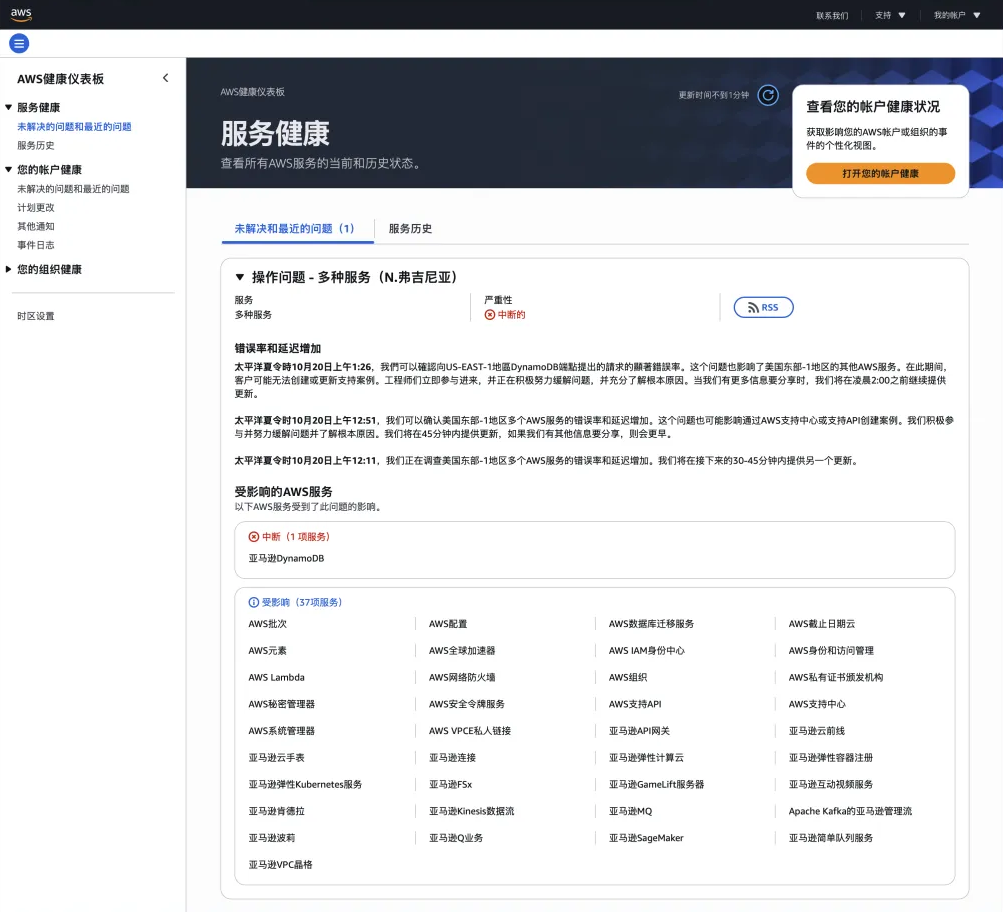The image size is (1003, 912).
Task: Click the red 中断 severity status icon
Action: (490, 315)
